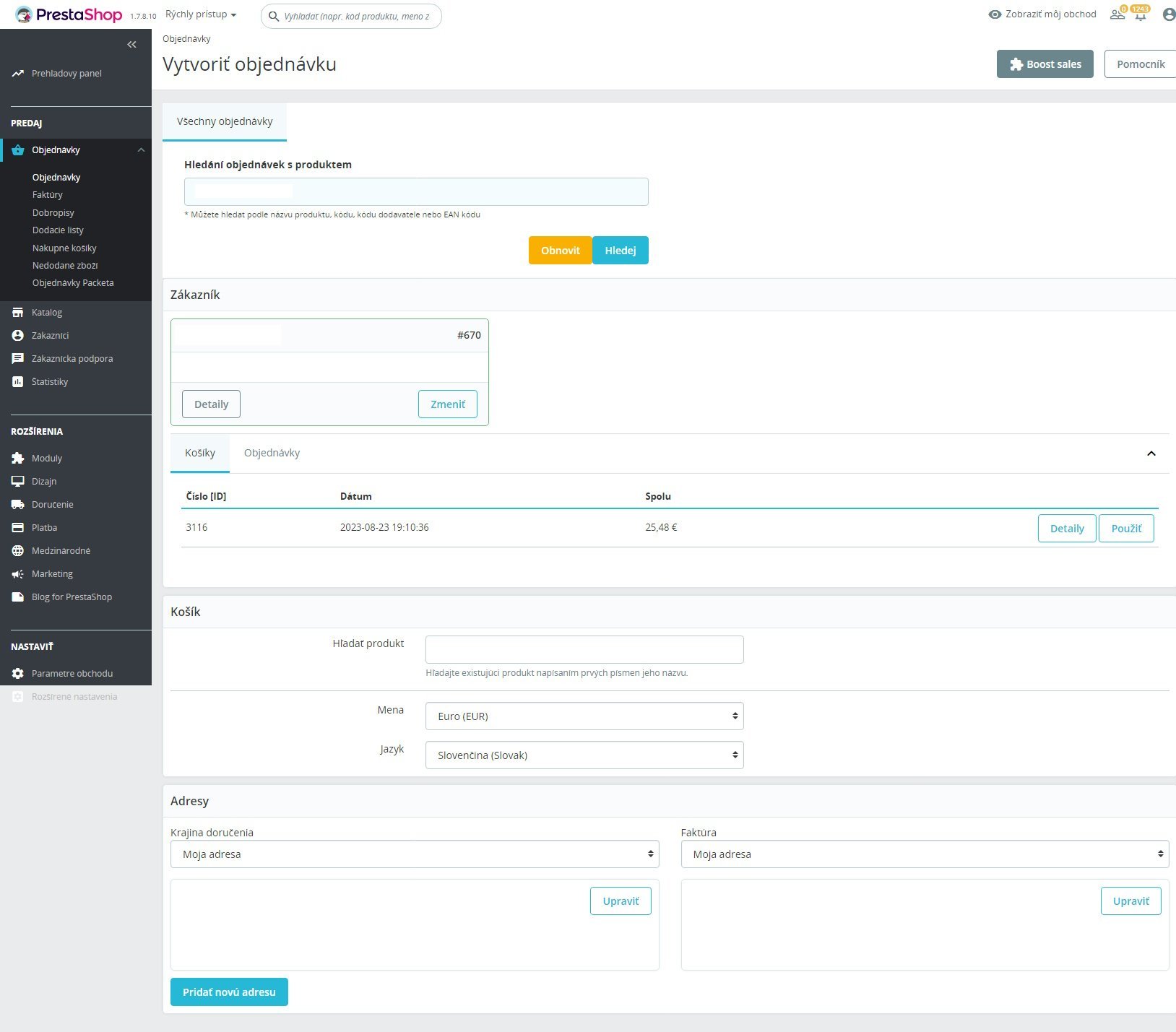Open the Mena currency dropdown
Image resolution: width=1176 pixels, height=1032 pixels.
point(584,716)
